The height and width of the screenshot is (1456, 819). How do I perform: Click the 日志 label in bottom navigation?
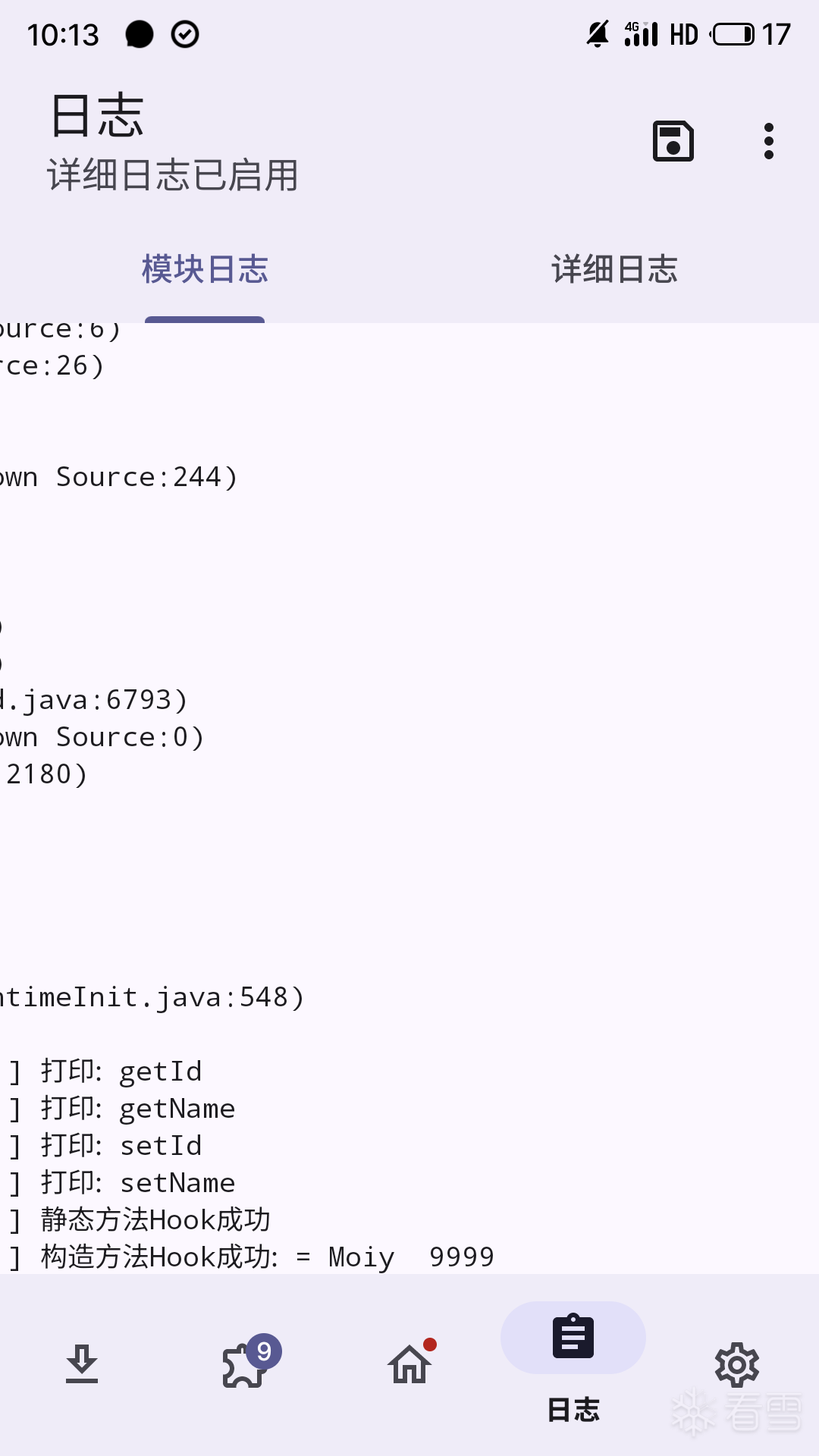(x=573, y=1410)
